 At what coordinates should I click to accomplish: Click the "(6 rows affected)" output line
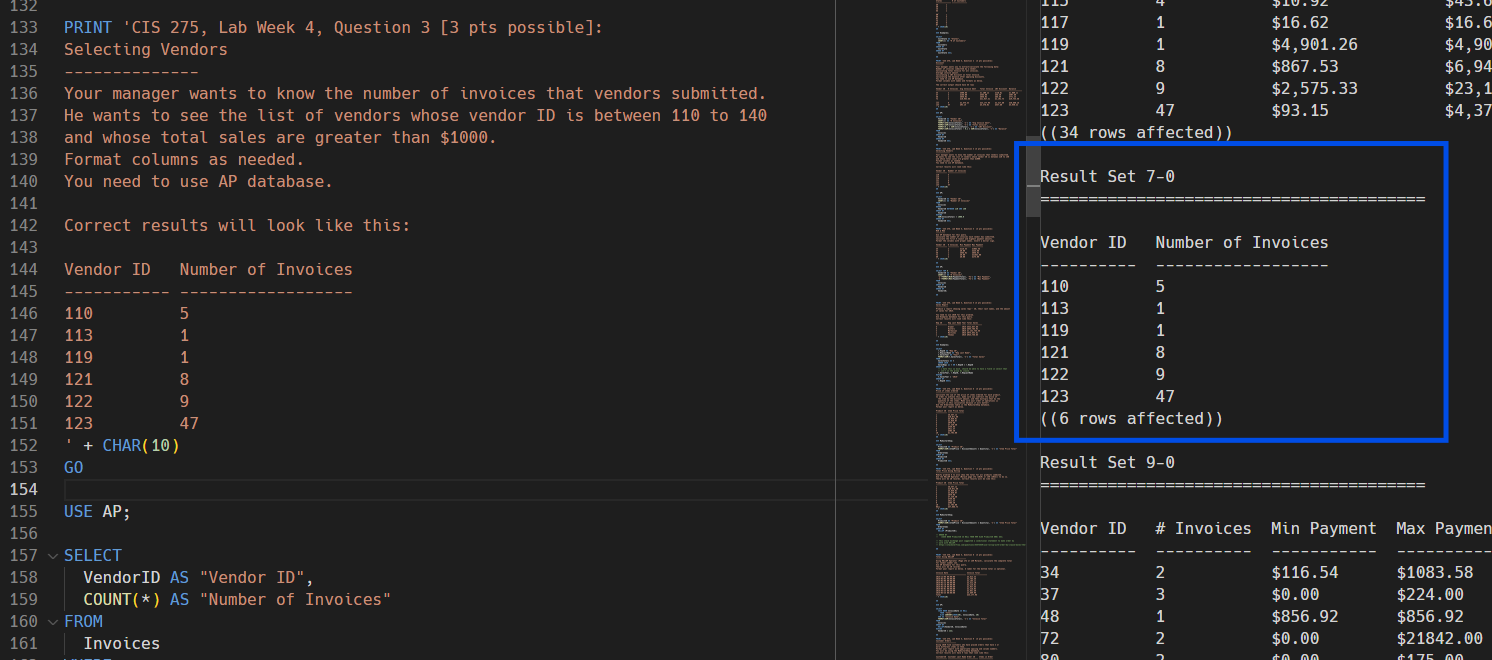tap(1131, 418)
